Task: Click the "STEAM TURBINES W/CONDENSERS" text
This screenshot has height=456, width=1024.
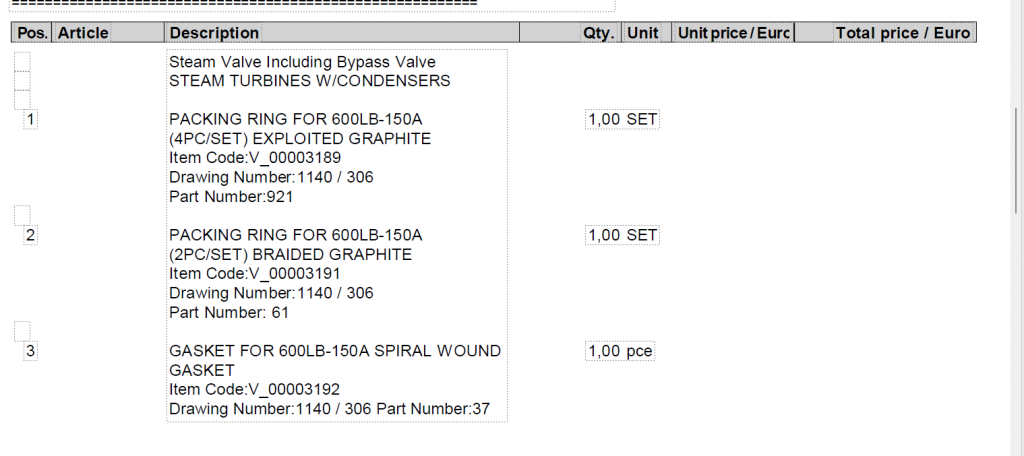Action: (x=309, y=81)
